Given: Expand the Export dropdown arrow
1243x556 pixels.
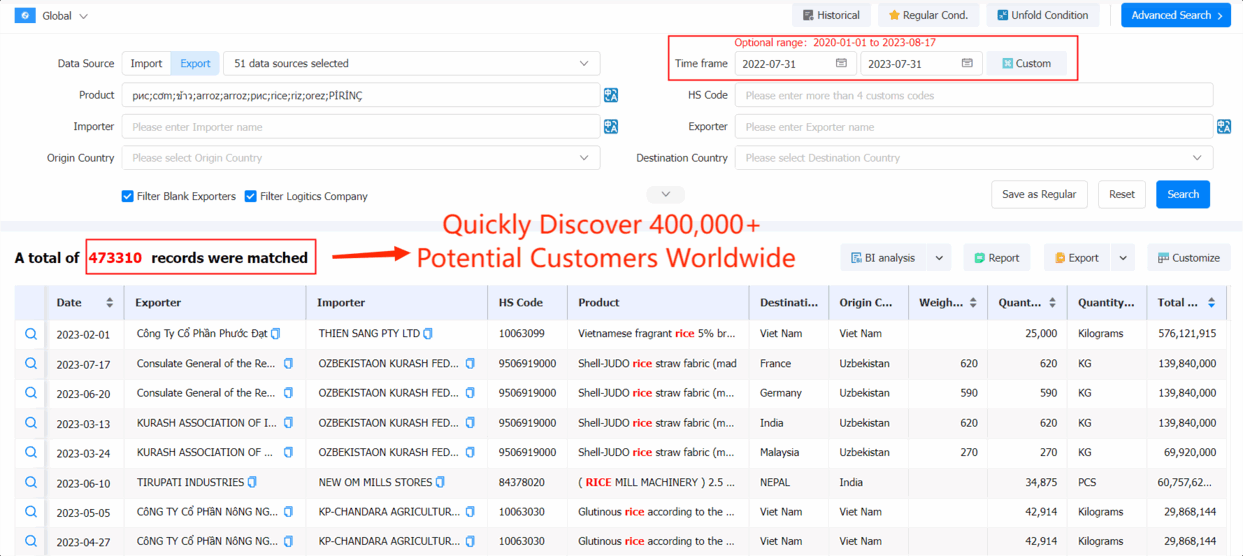Looking at the screenshot, I should coord(1123,258).
